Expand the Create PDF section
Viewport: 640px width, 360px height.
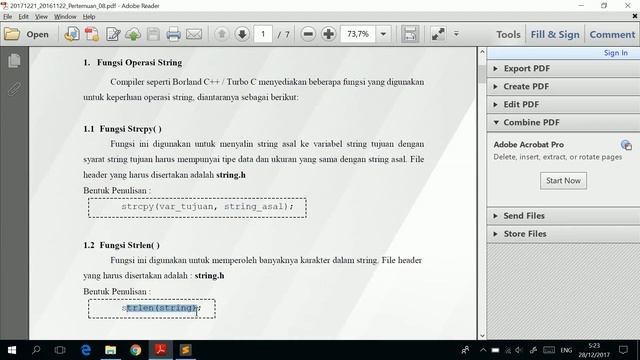563,87
